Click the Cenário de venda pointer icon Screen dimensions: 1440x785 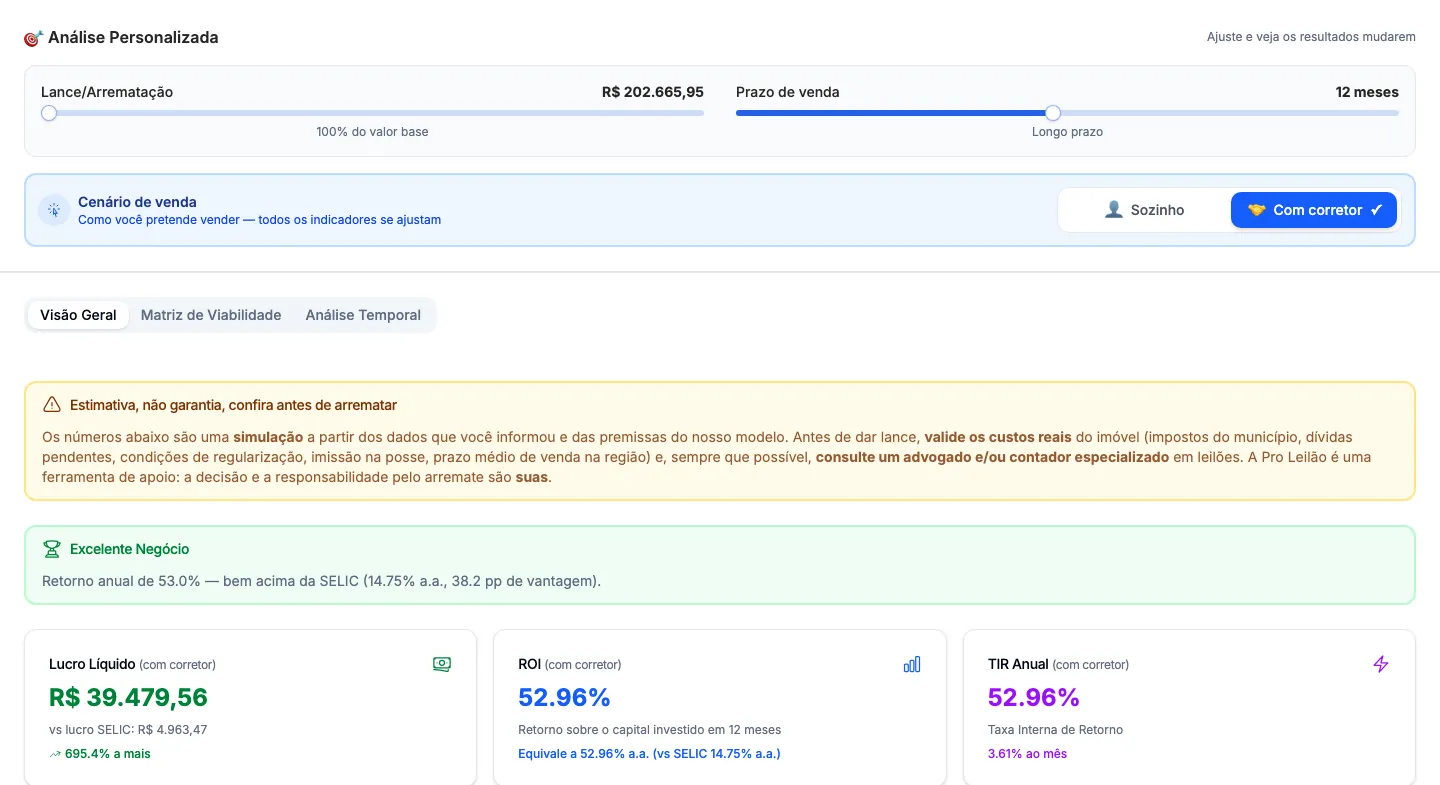point(53,210)
